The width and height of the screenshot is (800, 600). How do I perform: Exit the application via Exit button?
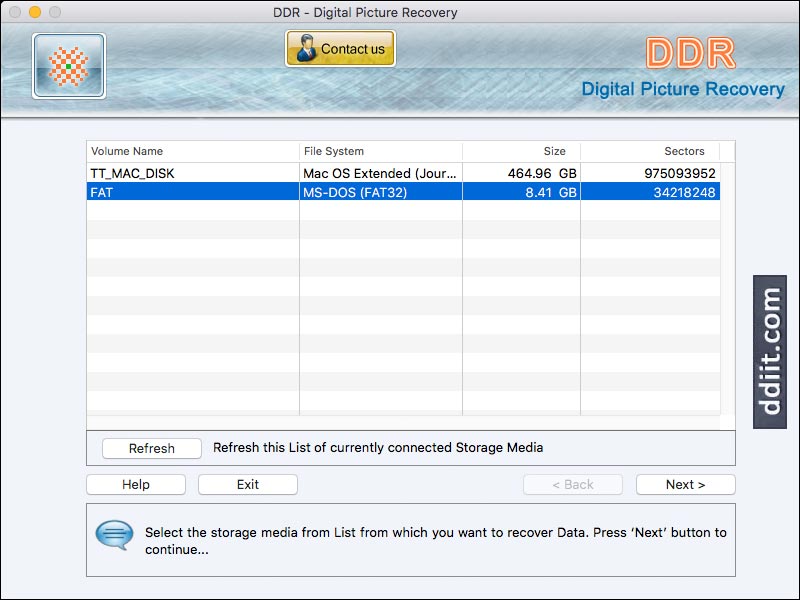tap(247, 484)
